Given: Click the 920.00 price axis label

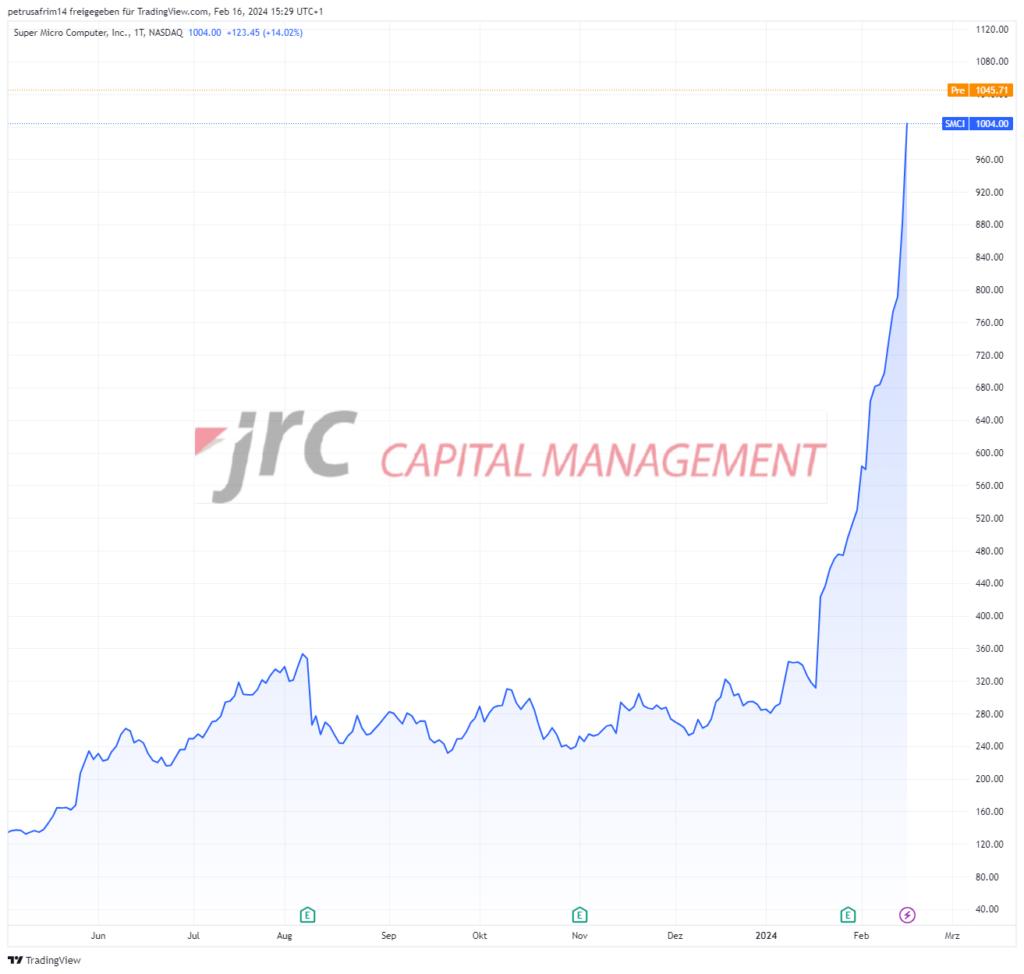Looking at the screenshot, I should pyautogui.click(x=989, y=192).
